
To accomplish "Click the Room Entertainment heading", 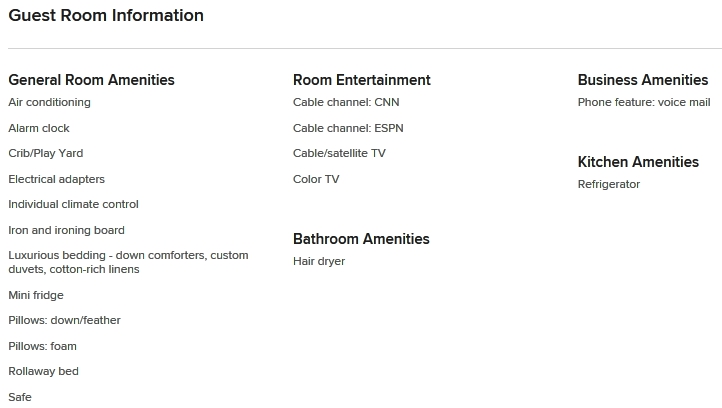I will pos(362,80).
